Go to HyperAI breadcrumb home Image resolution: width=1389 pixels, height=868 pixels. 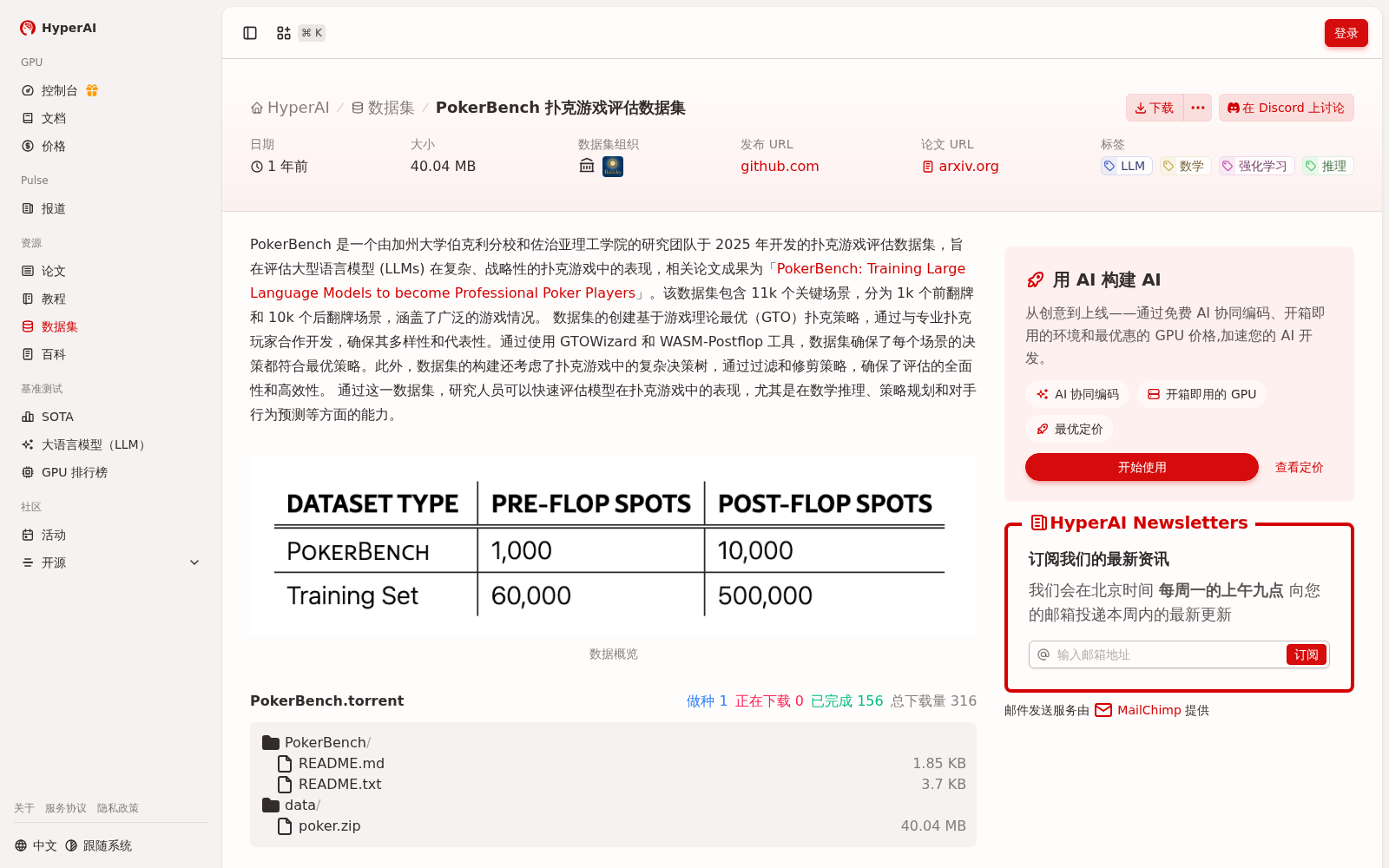coord(290,108)
